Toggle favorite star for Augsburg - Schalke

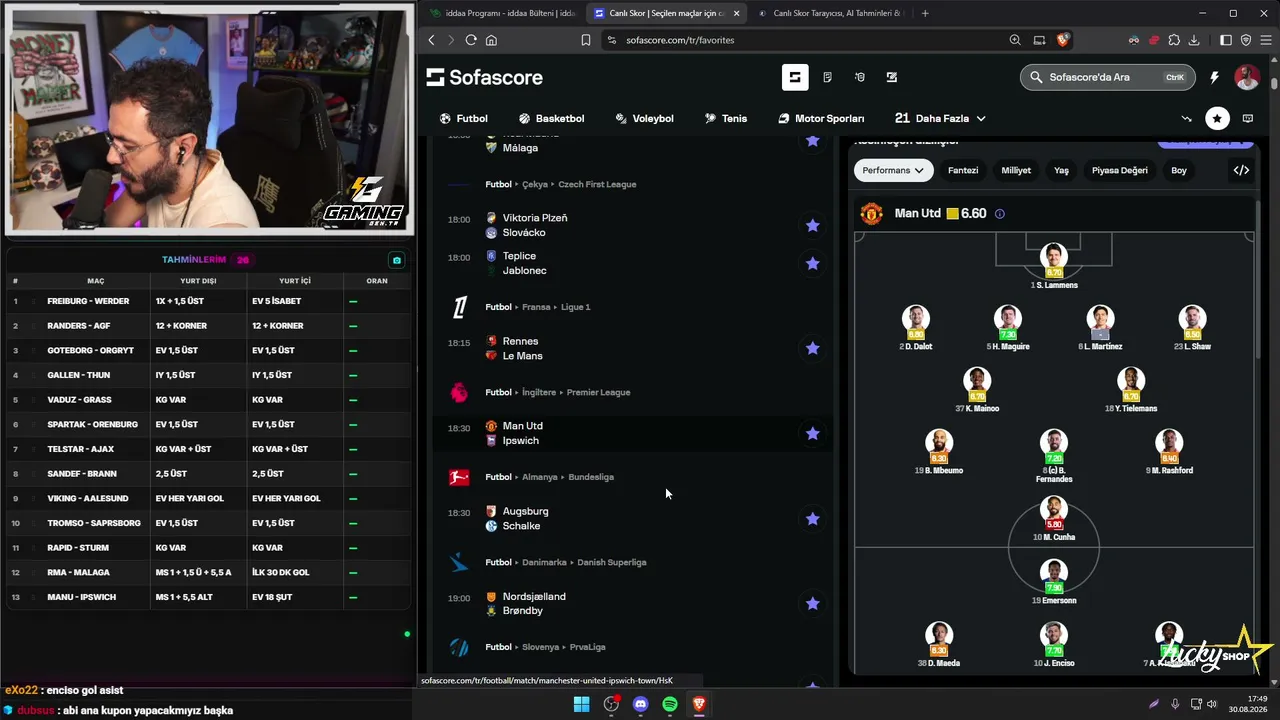pyautogui.click(x=812, y=519)
